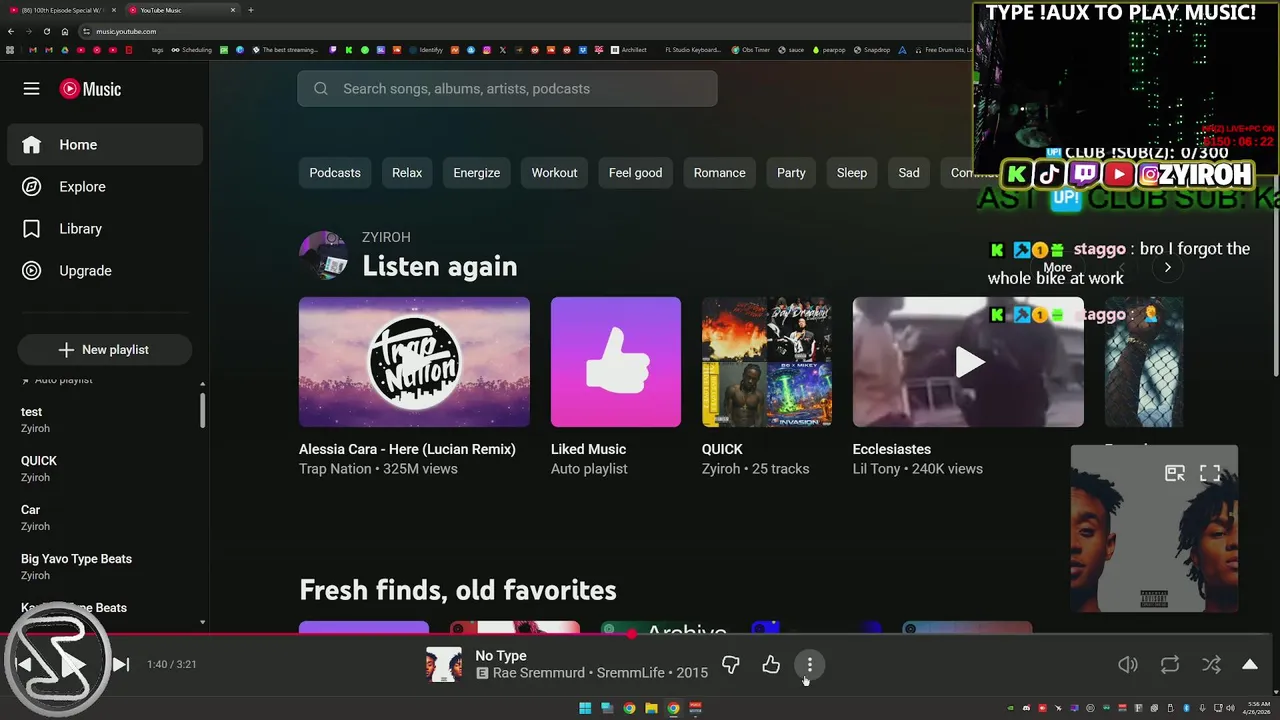
Task: Click the taskbar clock
Action: point(1257,708)
